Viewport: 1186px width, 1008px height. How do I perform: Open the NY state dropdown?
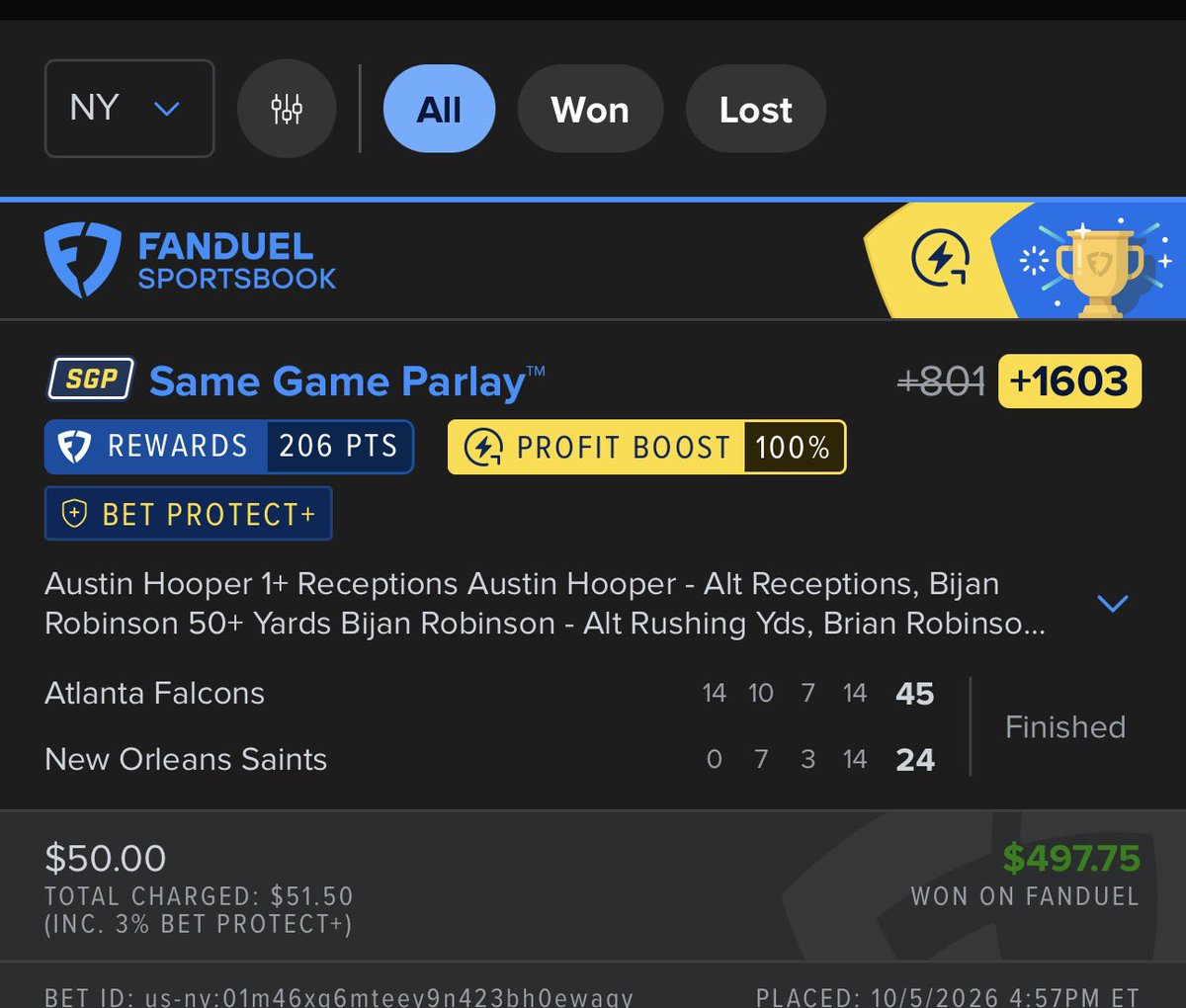[x=129, y=109]
